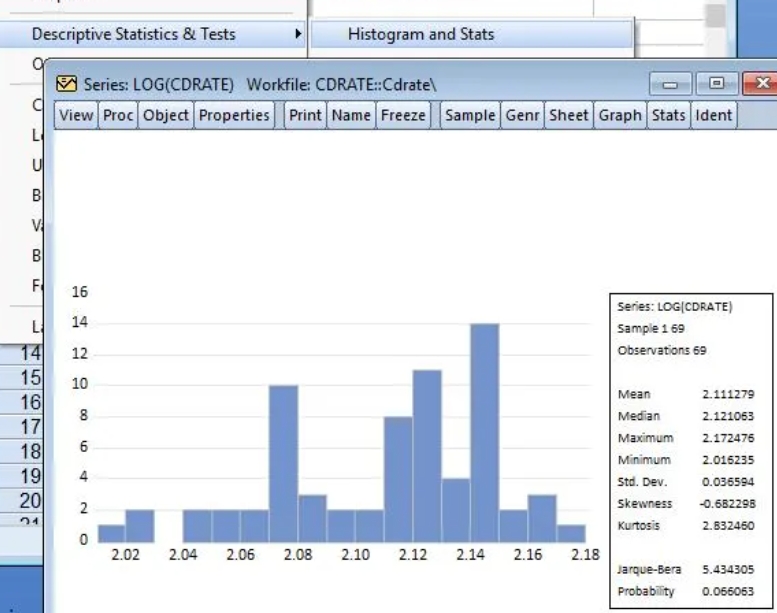Minimize the series window

pyautogui.click(x=671, y=83)
